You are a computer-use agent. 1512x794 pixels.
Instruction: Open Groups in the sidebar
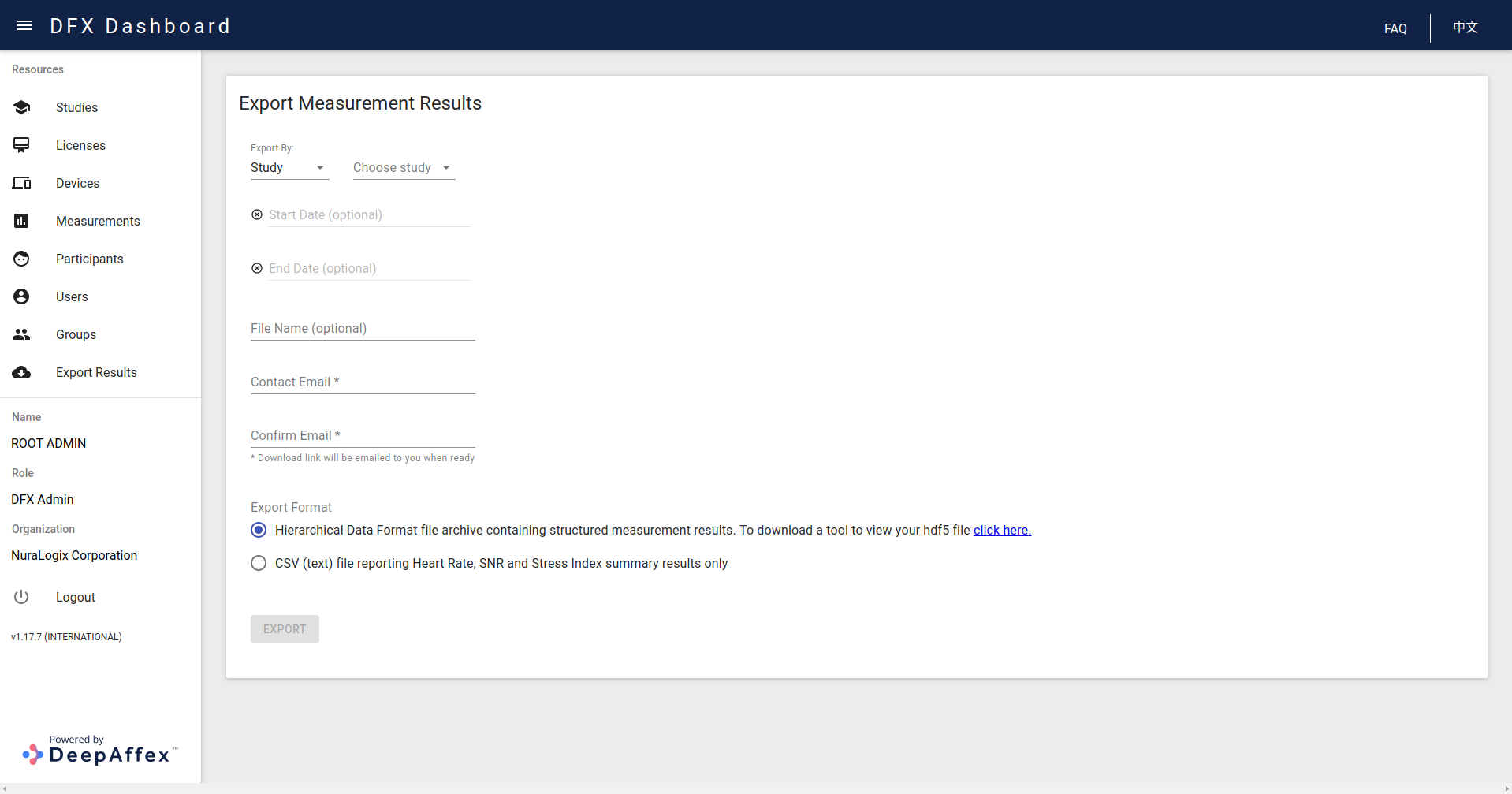(76, 334)
